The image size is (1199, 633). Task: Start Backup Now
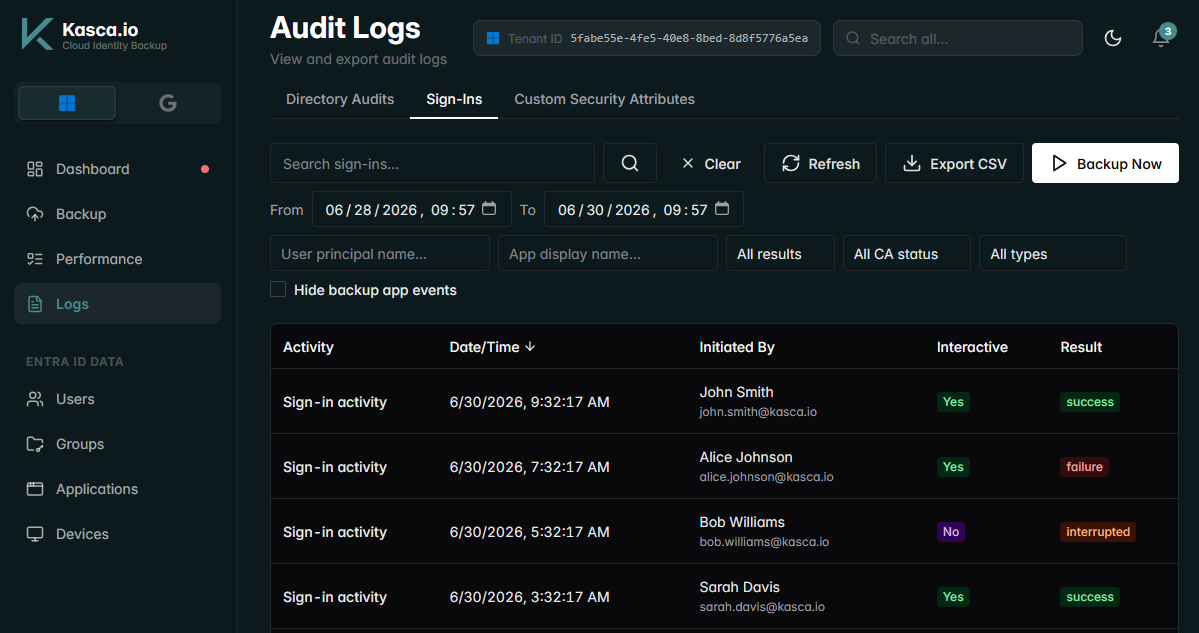[x=1105, y=164]
